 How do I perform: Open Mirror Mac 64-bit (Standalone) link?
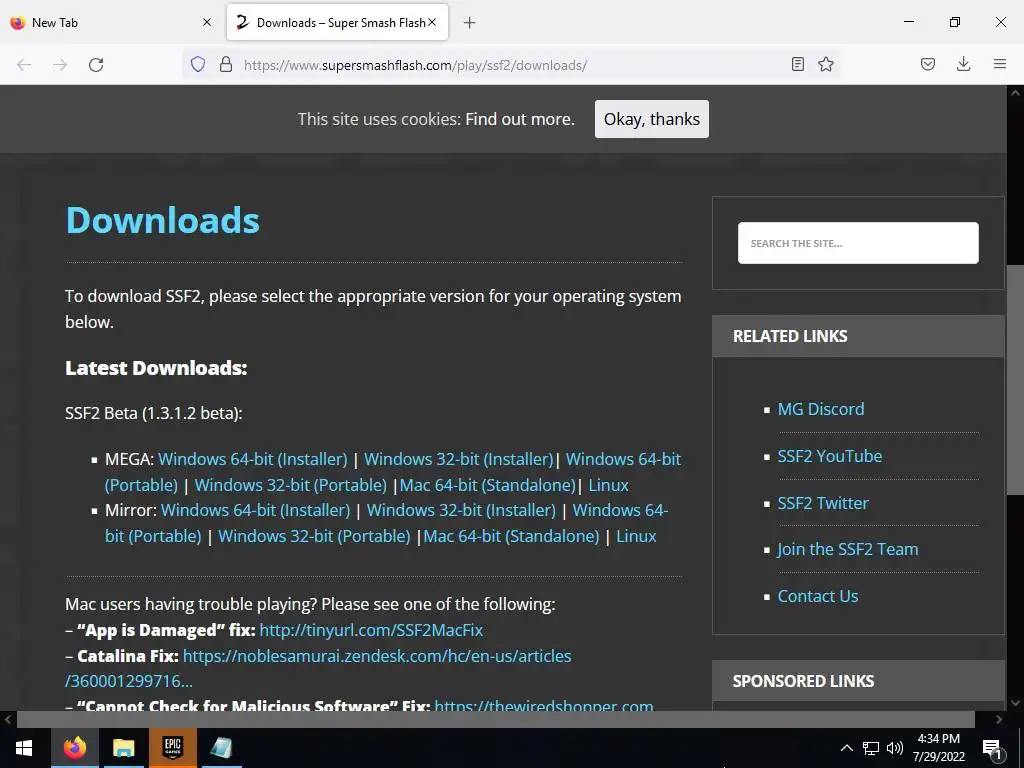coord(511,536)
